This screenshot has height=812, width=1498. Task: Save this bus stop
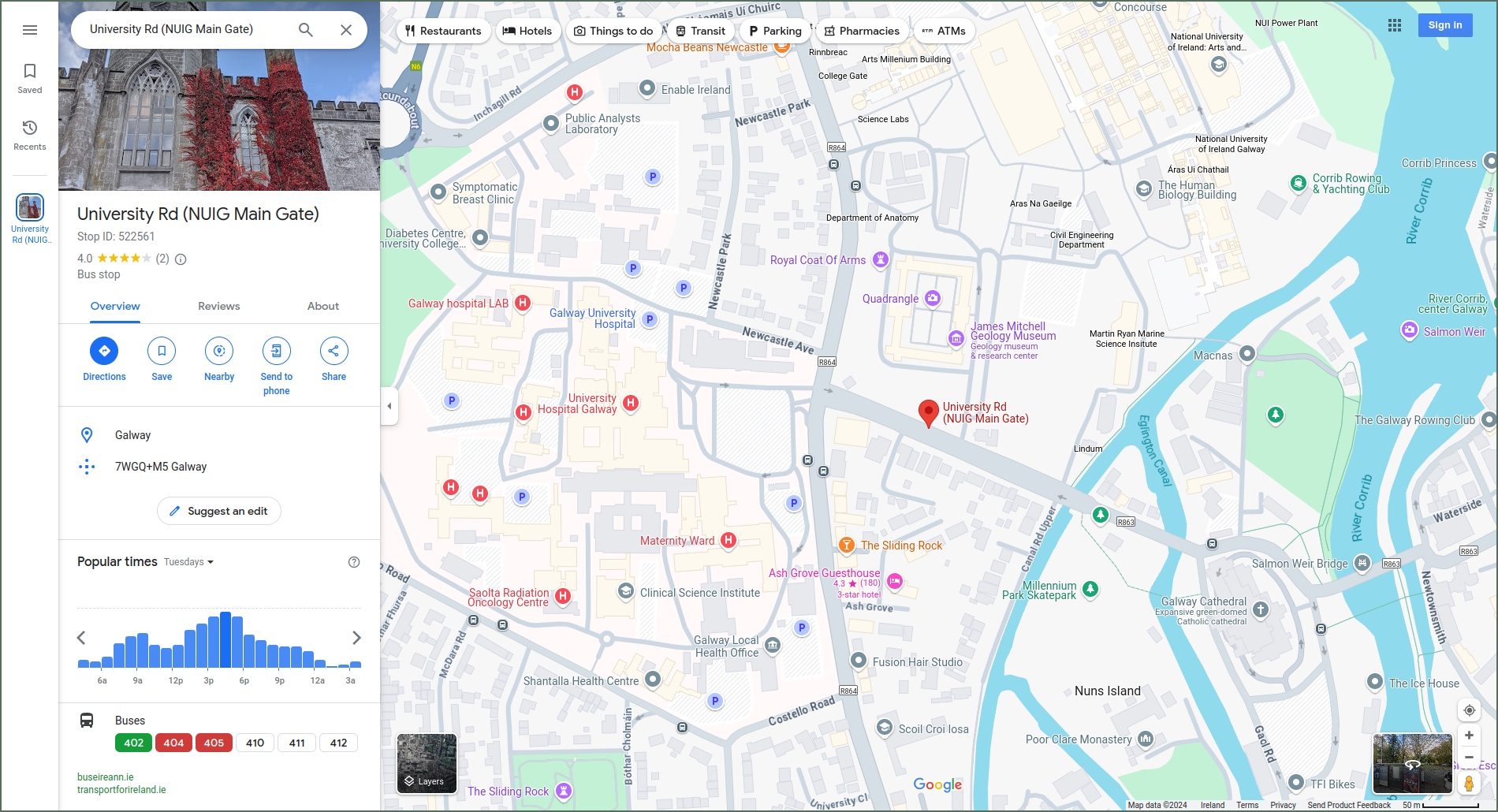pos(162,351)
